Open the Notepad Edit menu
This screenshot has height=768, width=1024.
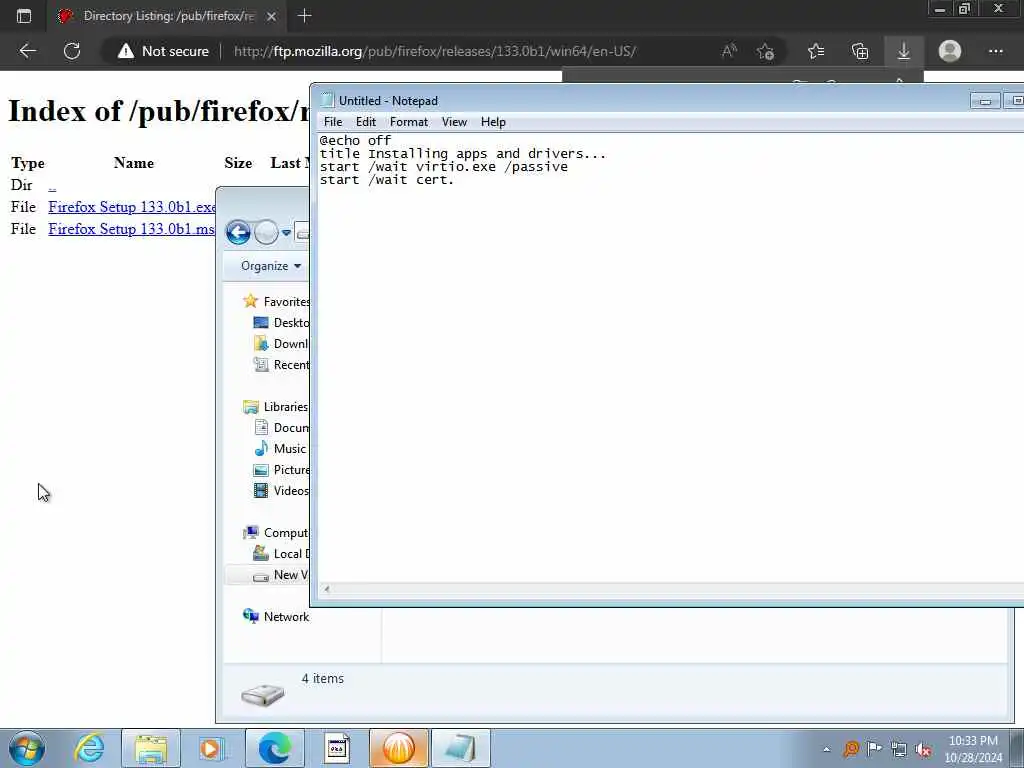pyautogui.click(x=366, y=122)
